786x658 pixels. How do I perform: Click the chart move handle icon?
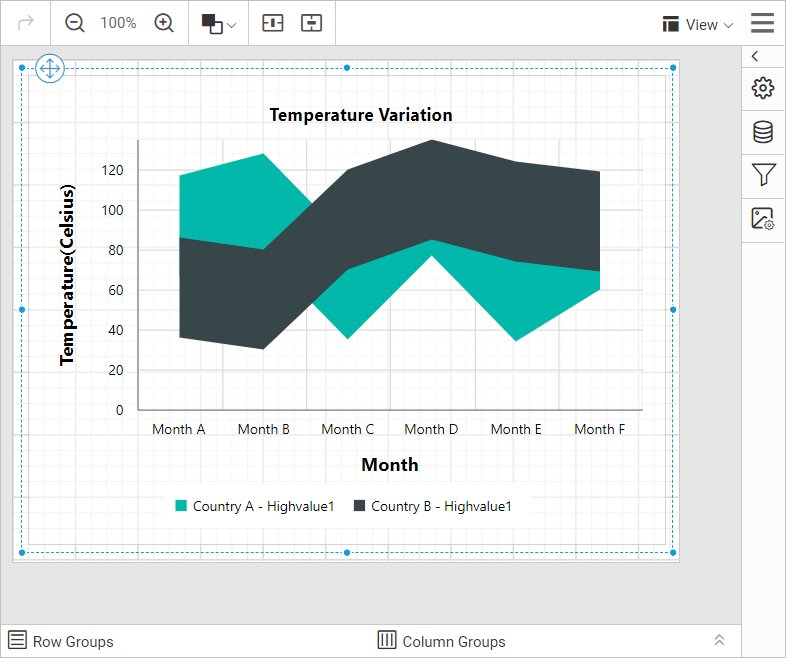(x=50, y=68)
